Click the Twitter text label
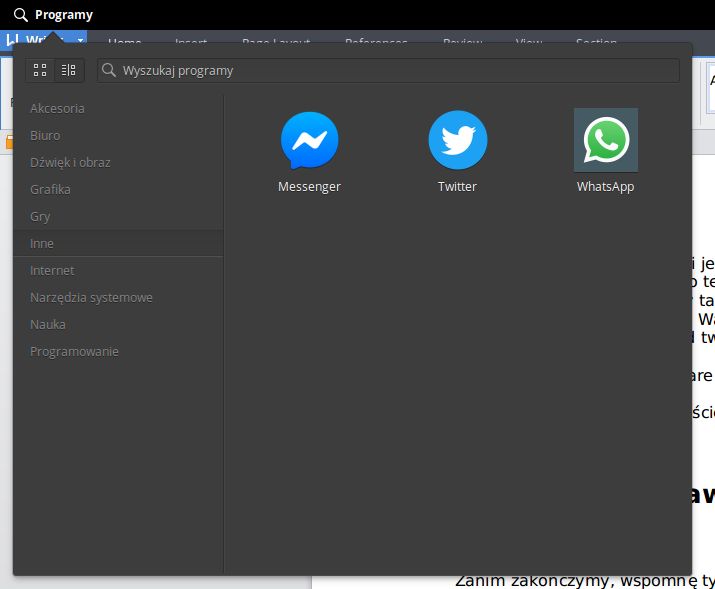The height and width of the screenshot is (589, 715). [x=457, y=186]
